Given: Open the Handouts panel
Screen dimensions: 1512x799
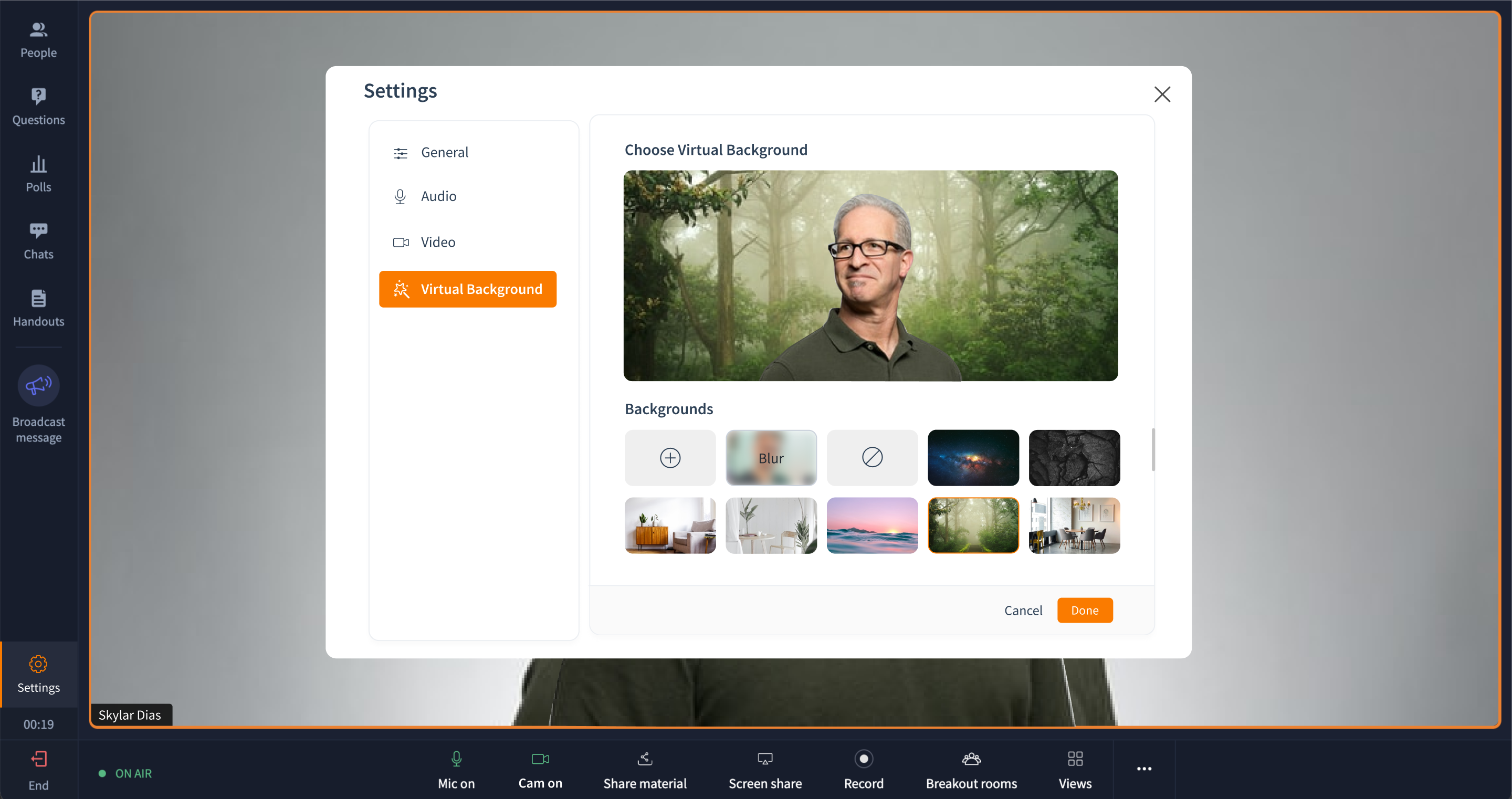Looking at the screenshot, I should coord(38,308).
